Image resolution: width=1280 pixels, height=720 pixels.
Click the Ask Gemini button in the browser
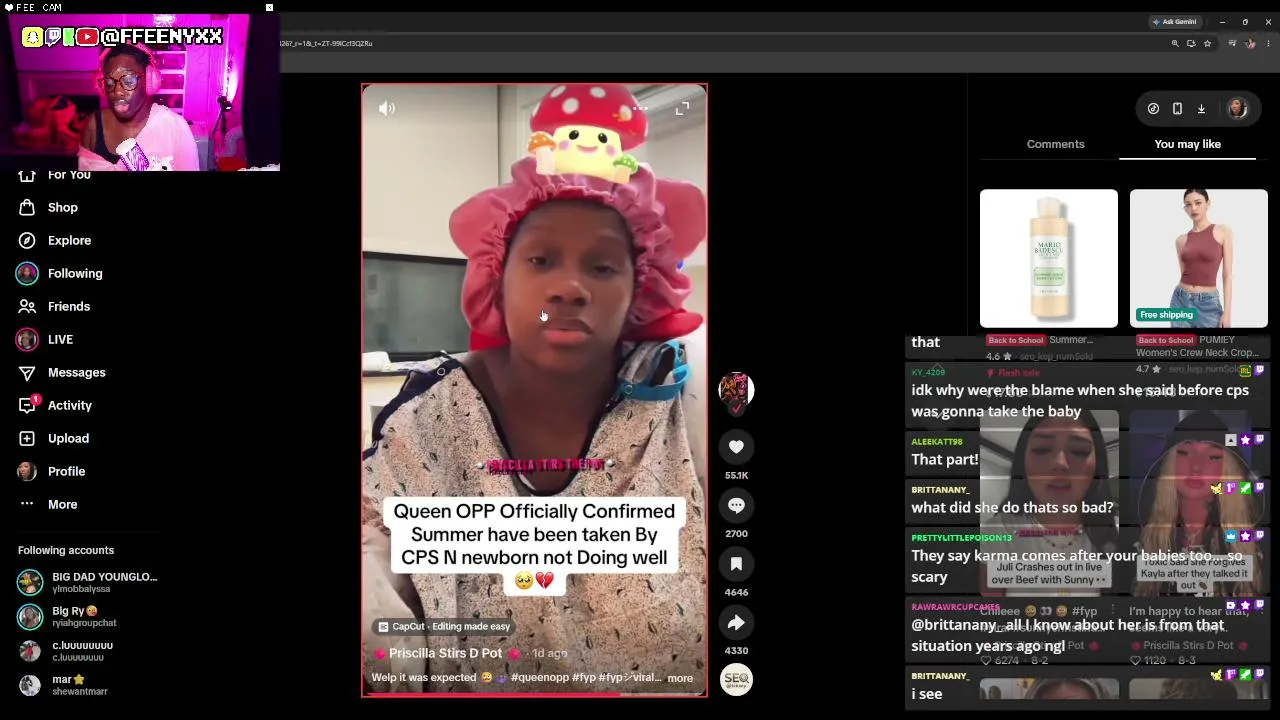(1175, 21)
